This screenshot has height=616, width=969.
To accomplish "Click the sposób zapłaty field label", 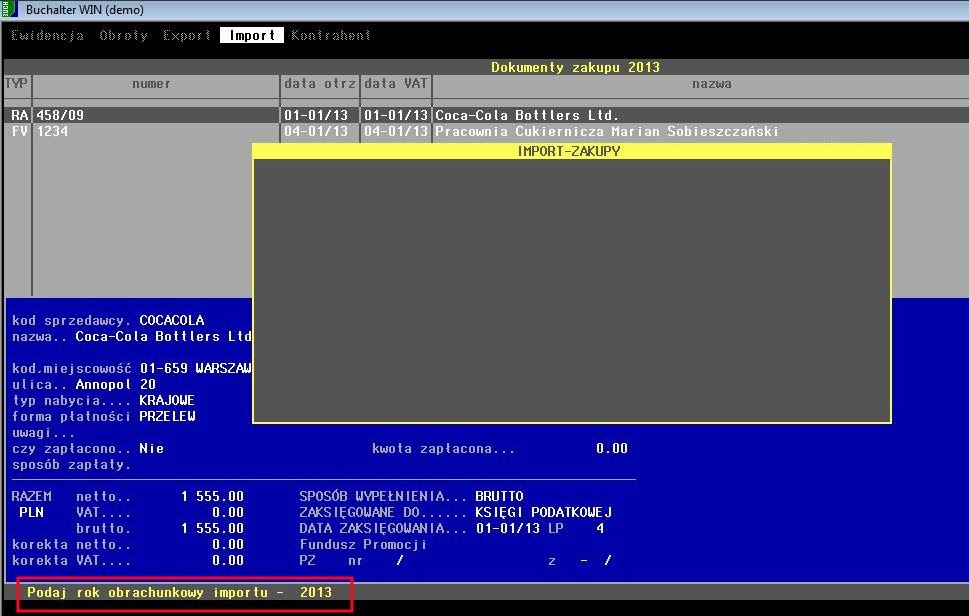I will coord(72,465).
